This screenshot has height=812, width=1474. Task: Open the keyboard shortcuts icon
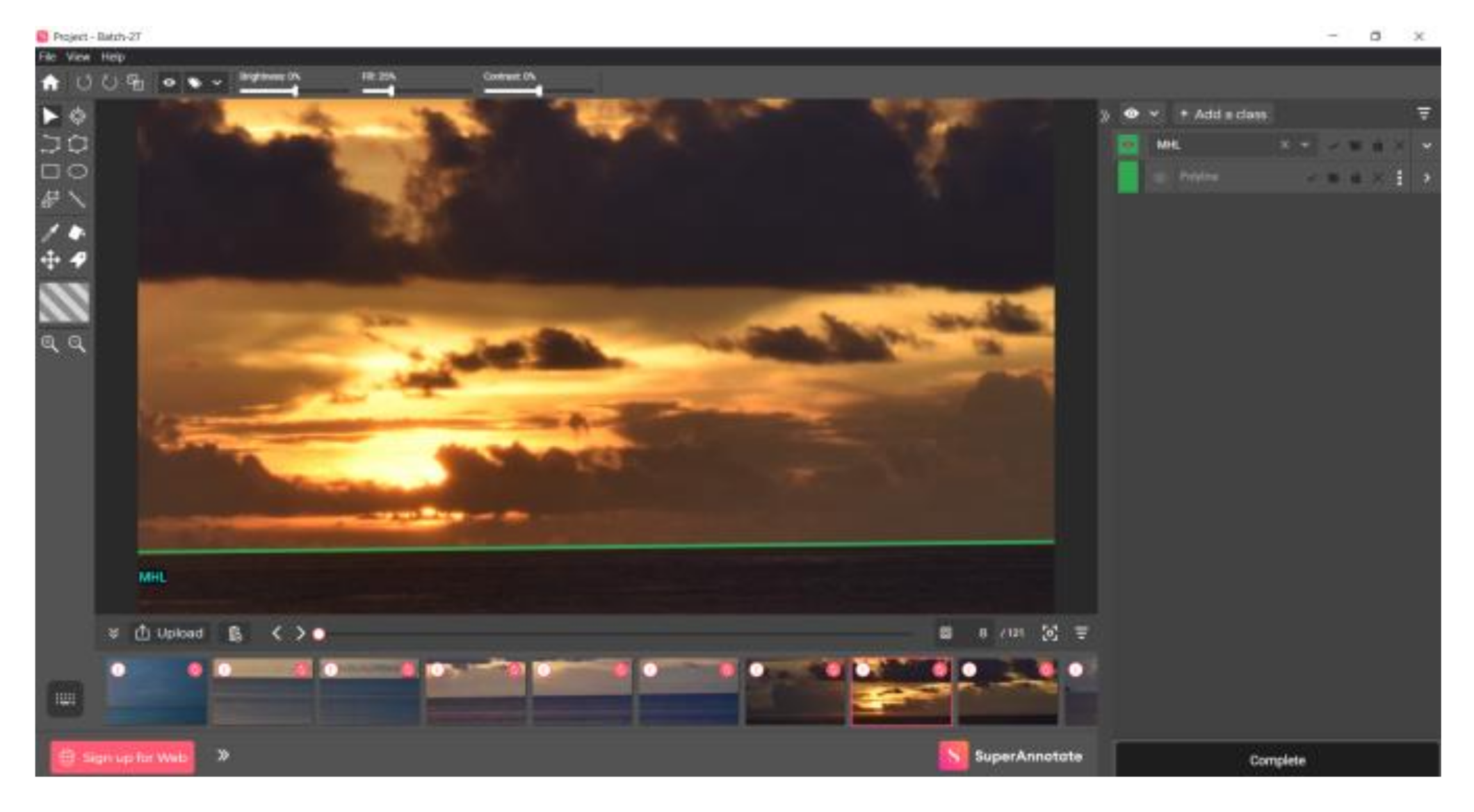[65, 699]
